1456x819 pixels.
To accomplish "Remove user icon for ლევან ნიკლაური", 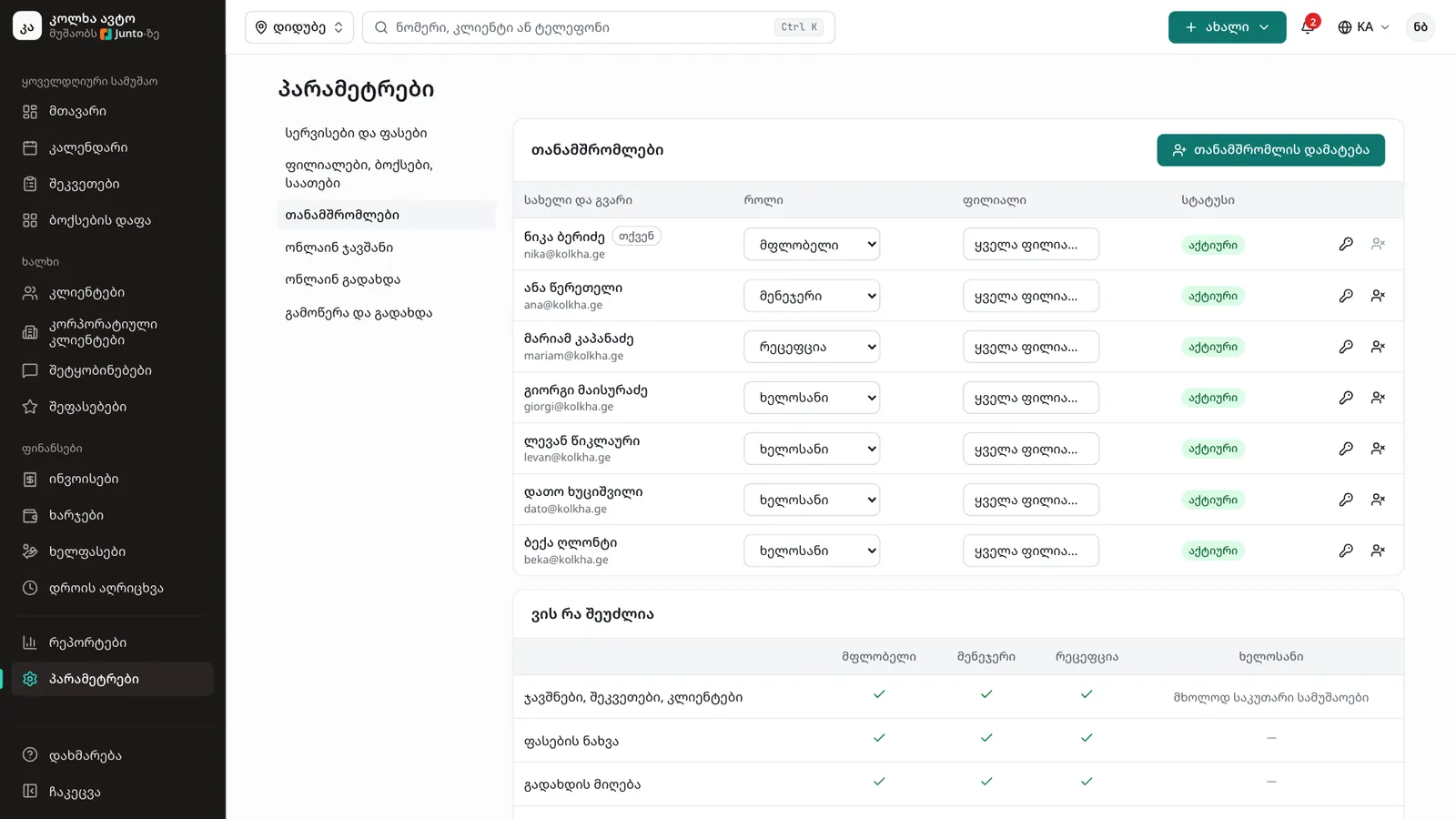I will point(1379,449).
